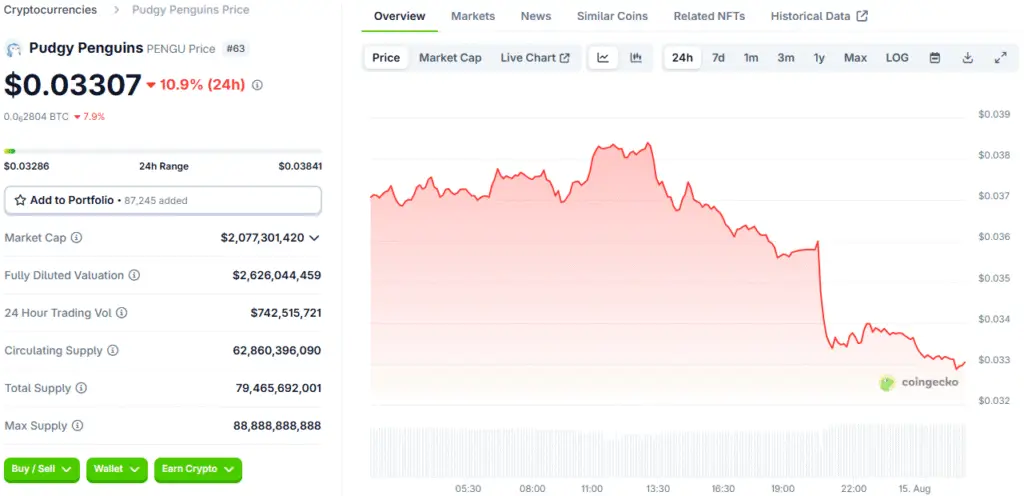Image resolution: width=1024 pixels, height=496 pixels.
Task: Switch chart to Price view
Action: 386,58
